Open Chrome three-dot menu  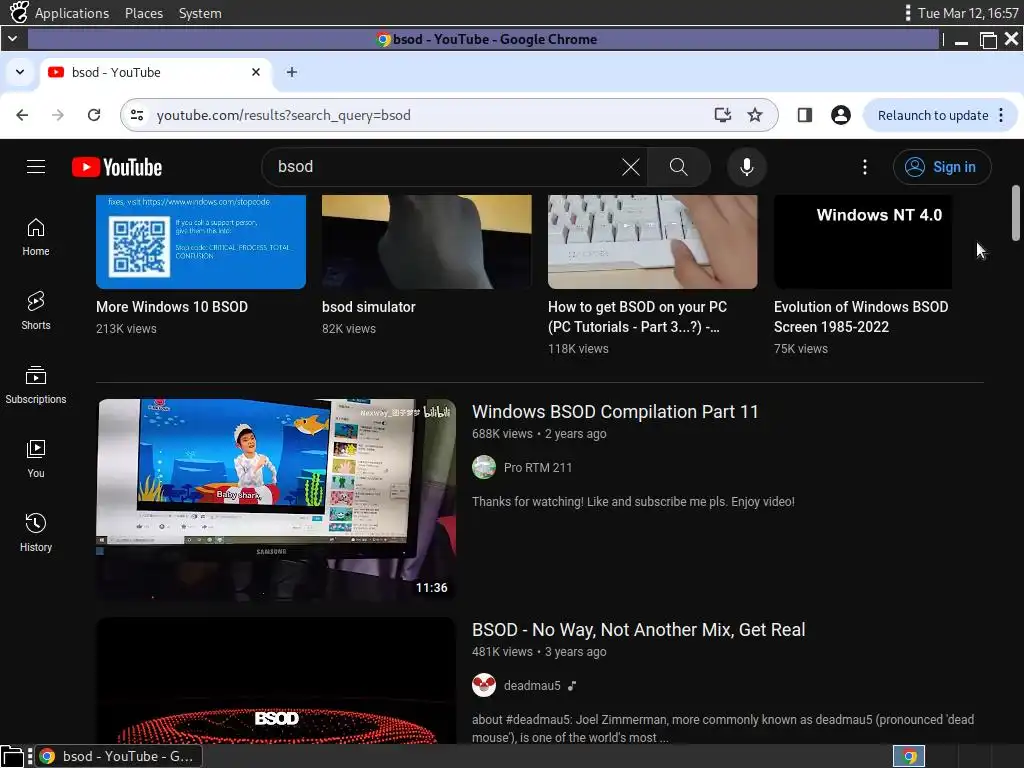(1001, 115)
